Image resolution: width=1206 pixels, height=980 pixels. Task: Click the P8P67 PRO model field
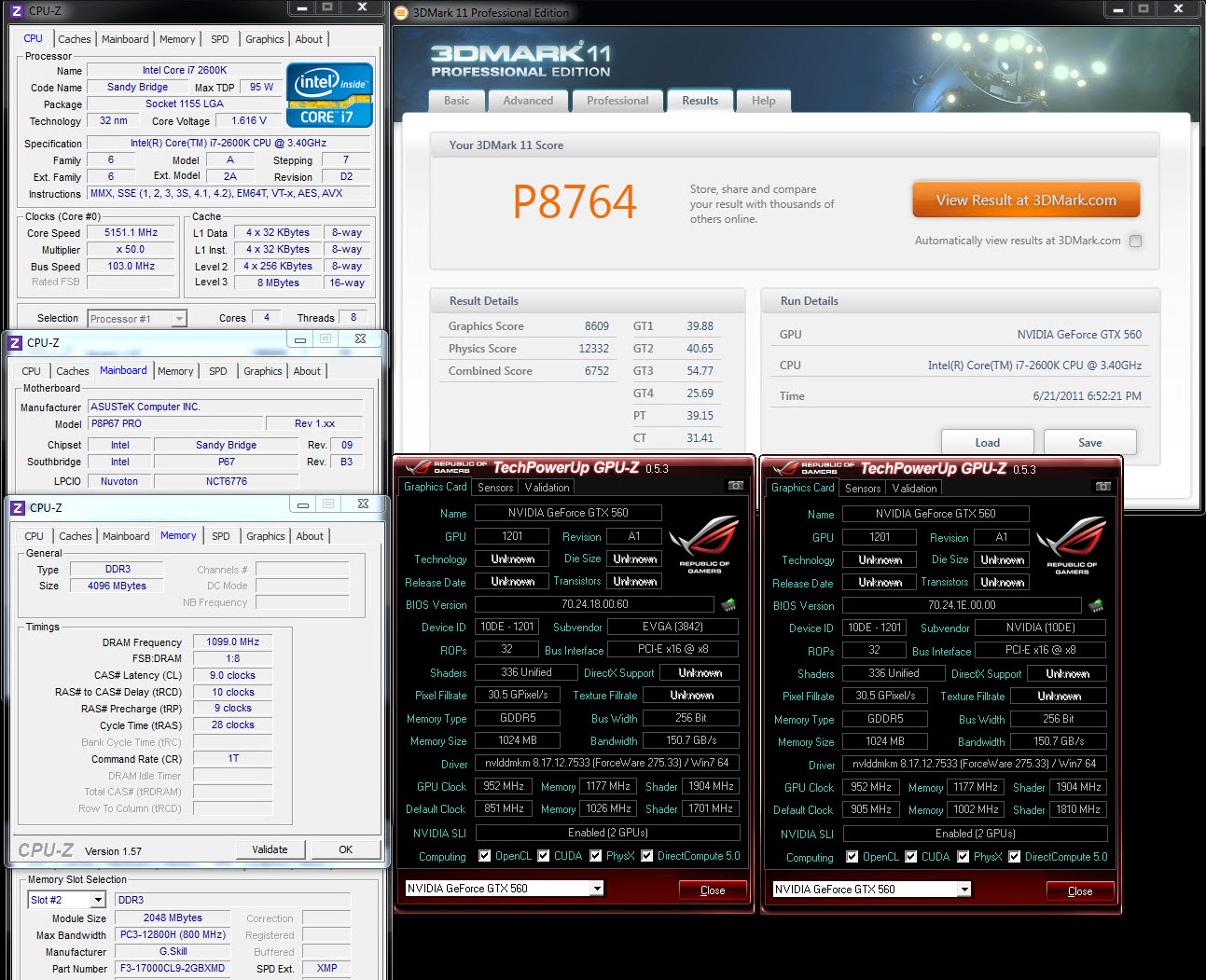tap(177, 423)
